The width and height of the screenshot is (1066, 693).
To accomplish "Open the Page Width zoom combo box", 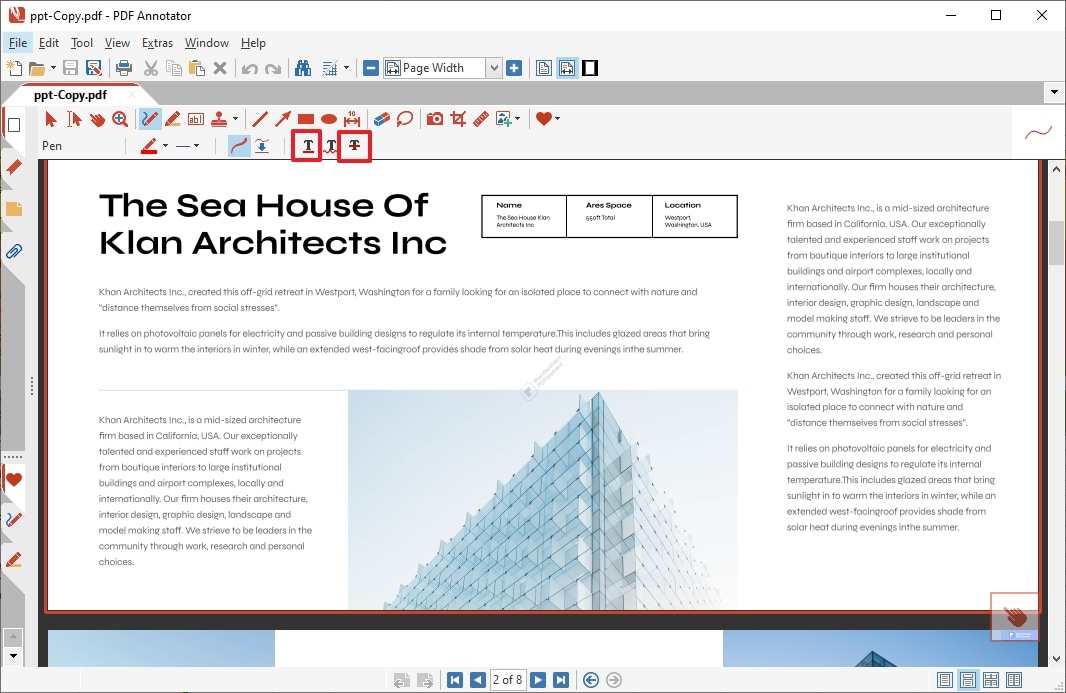I will pyautogui.click(x=443, y=68).
